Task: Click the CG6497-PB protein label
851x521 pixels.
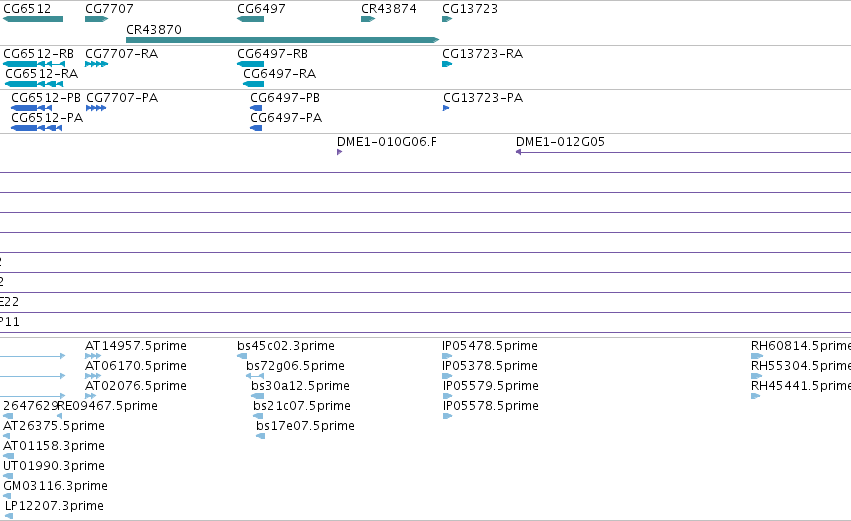Action: click(x=285, y=98)
